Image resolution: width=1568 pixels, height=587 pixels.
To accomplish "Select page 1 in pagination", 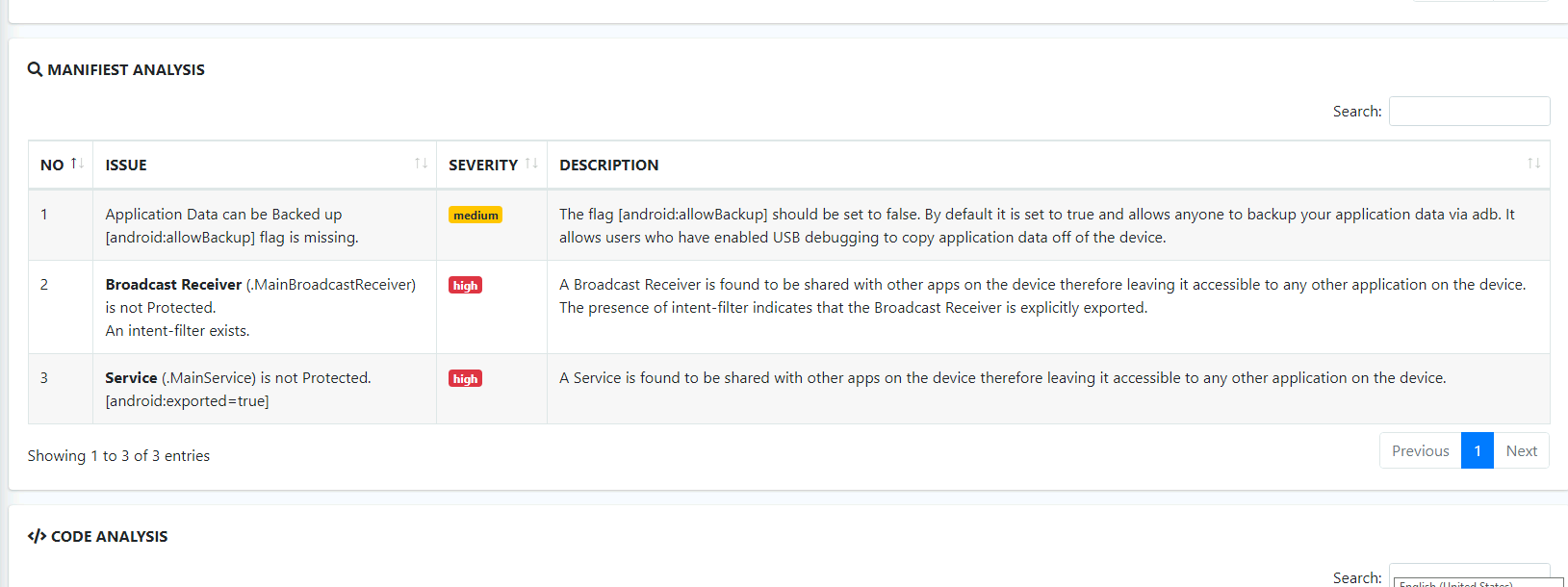I will coord(1478,450).
